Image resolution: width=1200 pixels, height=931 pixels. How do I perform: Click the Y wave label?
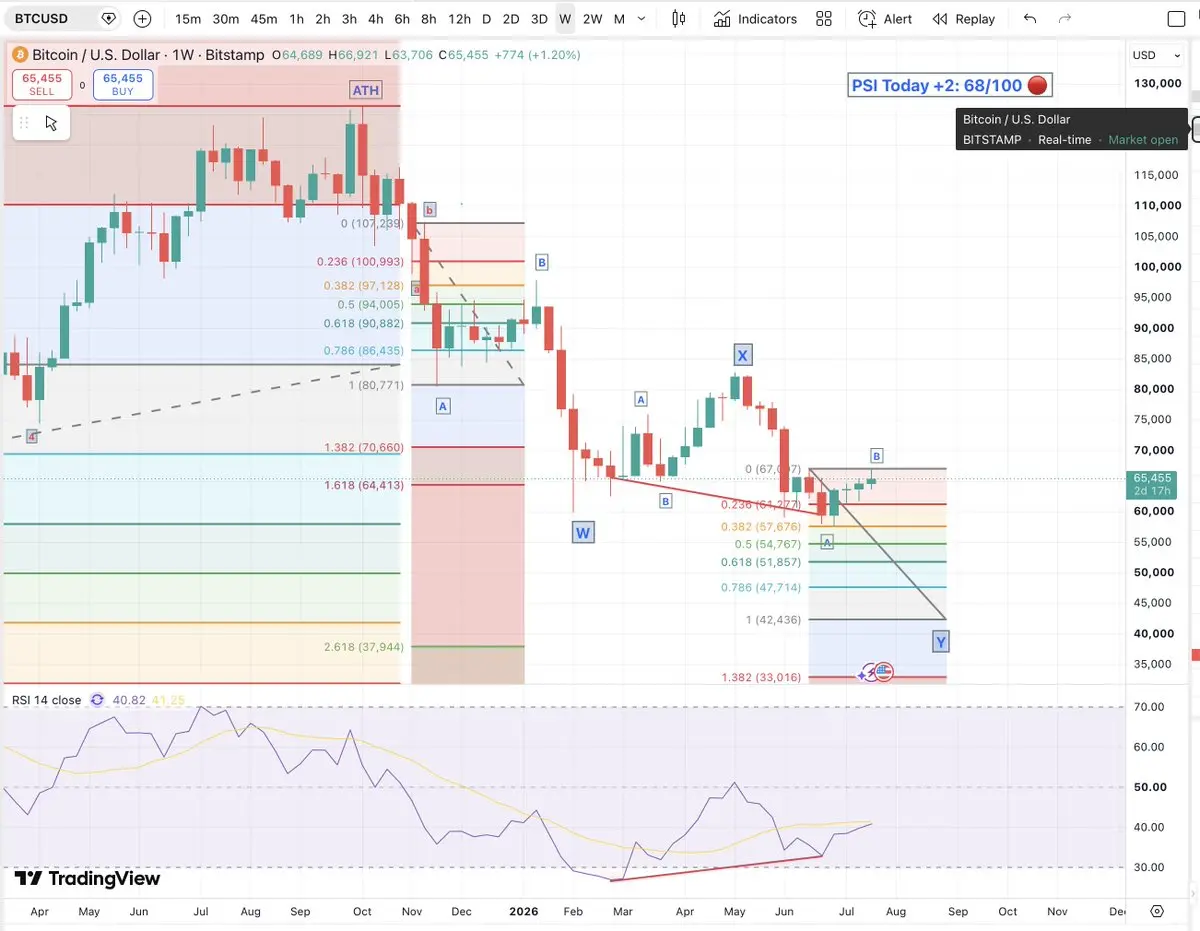point(940,641)
